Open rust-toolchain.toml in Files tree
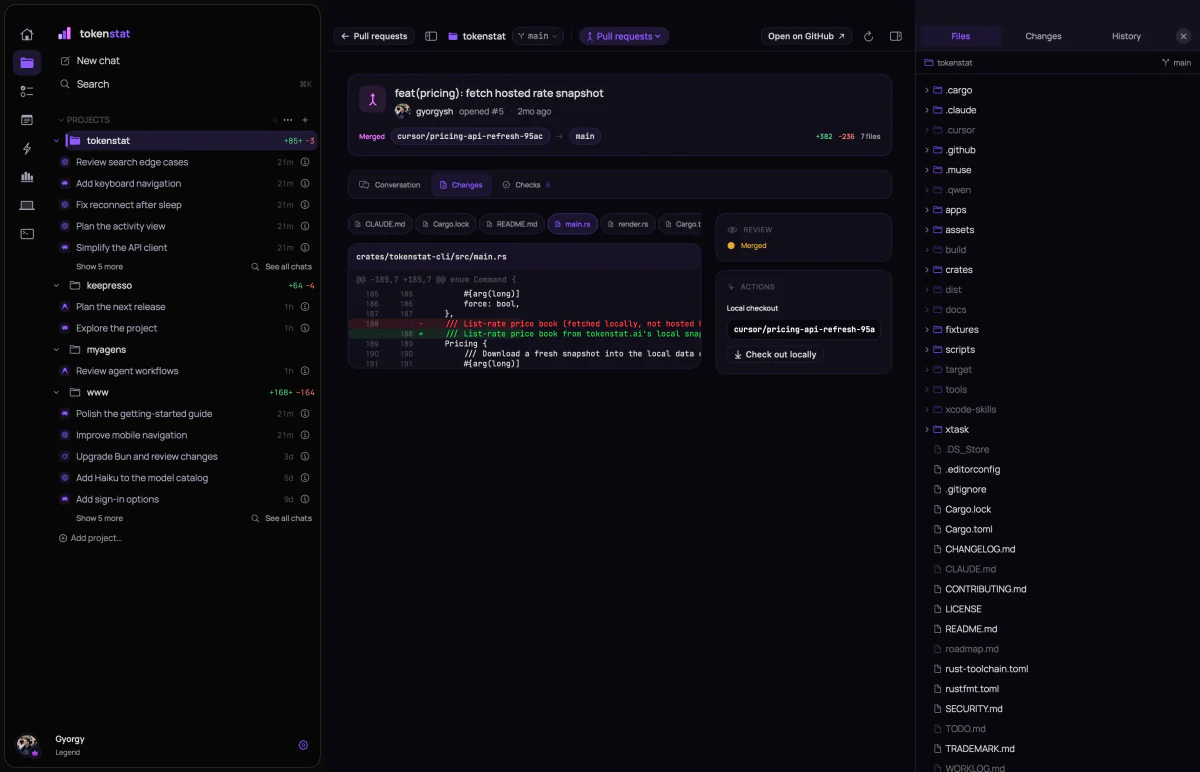The image size is (1200, 772). [x=986, y=669]
